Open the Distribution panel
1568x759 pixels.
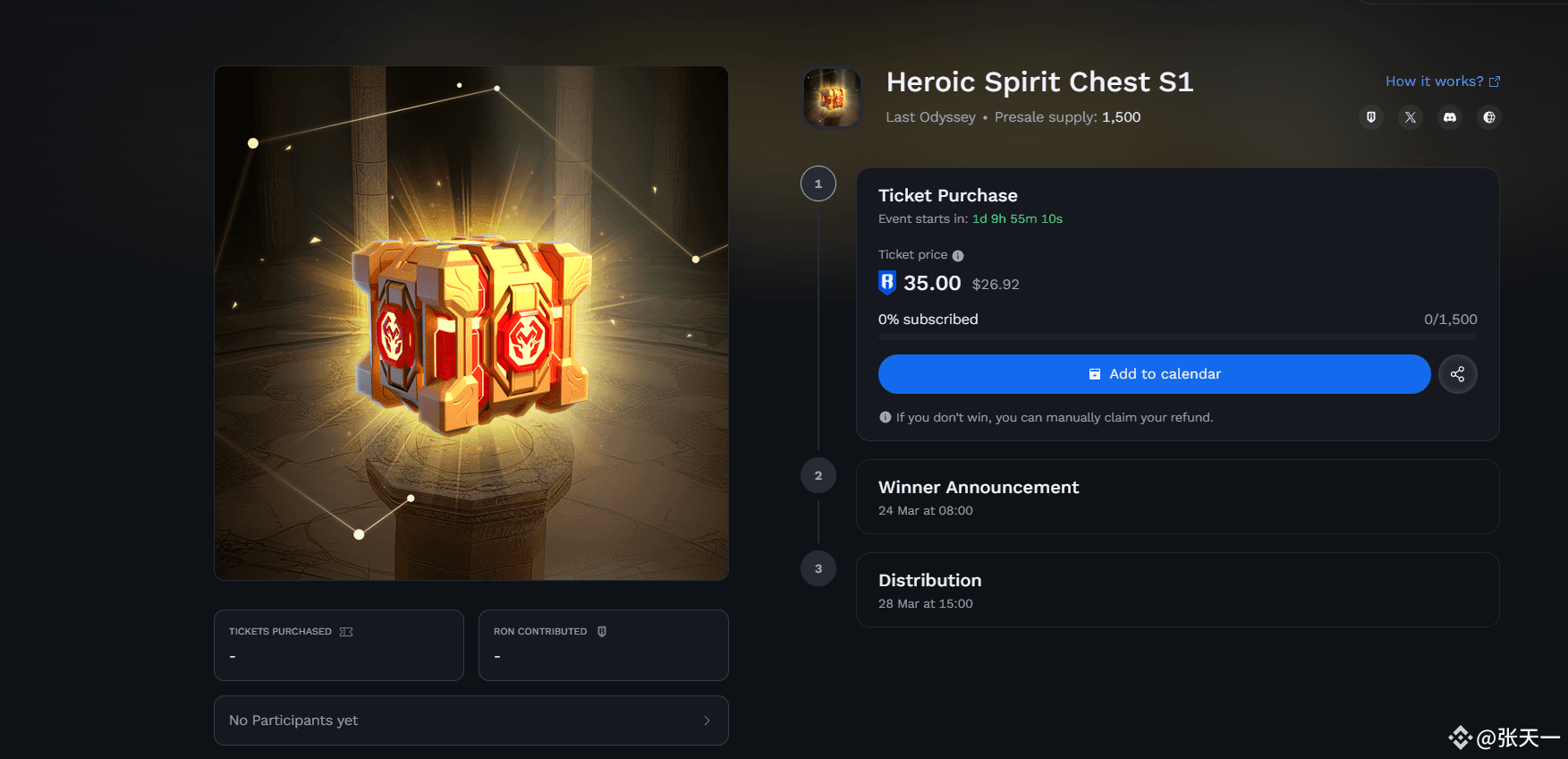point(1178,590)
